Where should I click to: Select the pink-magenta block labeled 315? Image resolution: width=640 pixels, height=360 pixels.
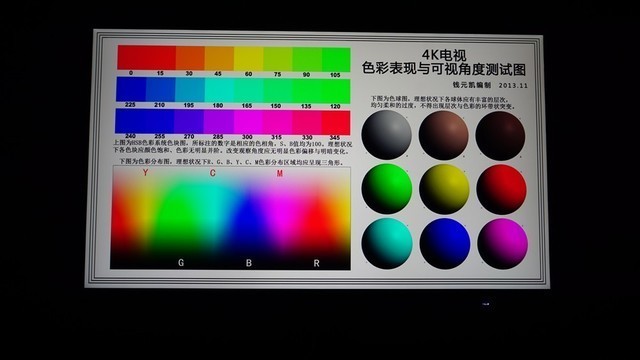point(277,122)
